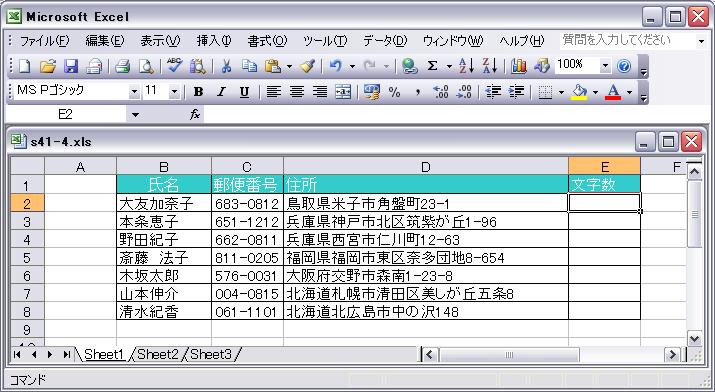Toggle Underline formatting
715x392 pixels.
pyautogui.click(x=244, y=92)
